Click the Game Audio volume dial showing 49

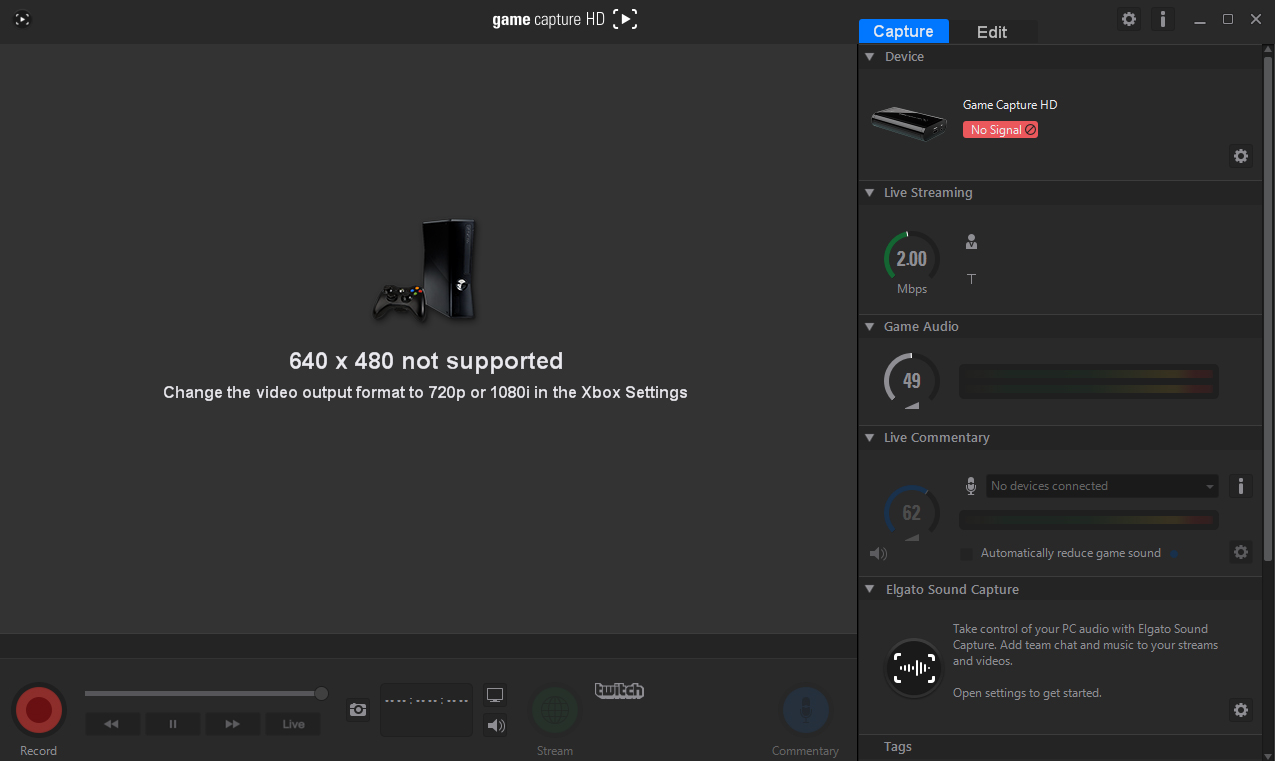pos(912,381)
